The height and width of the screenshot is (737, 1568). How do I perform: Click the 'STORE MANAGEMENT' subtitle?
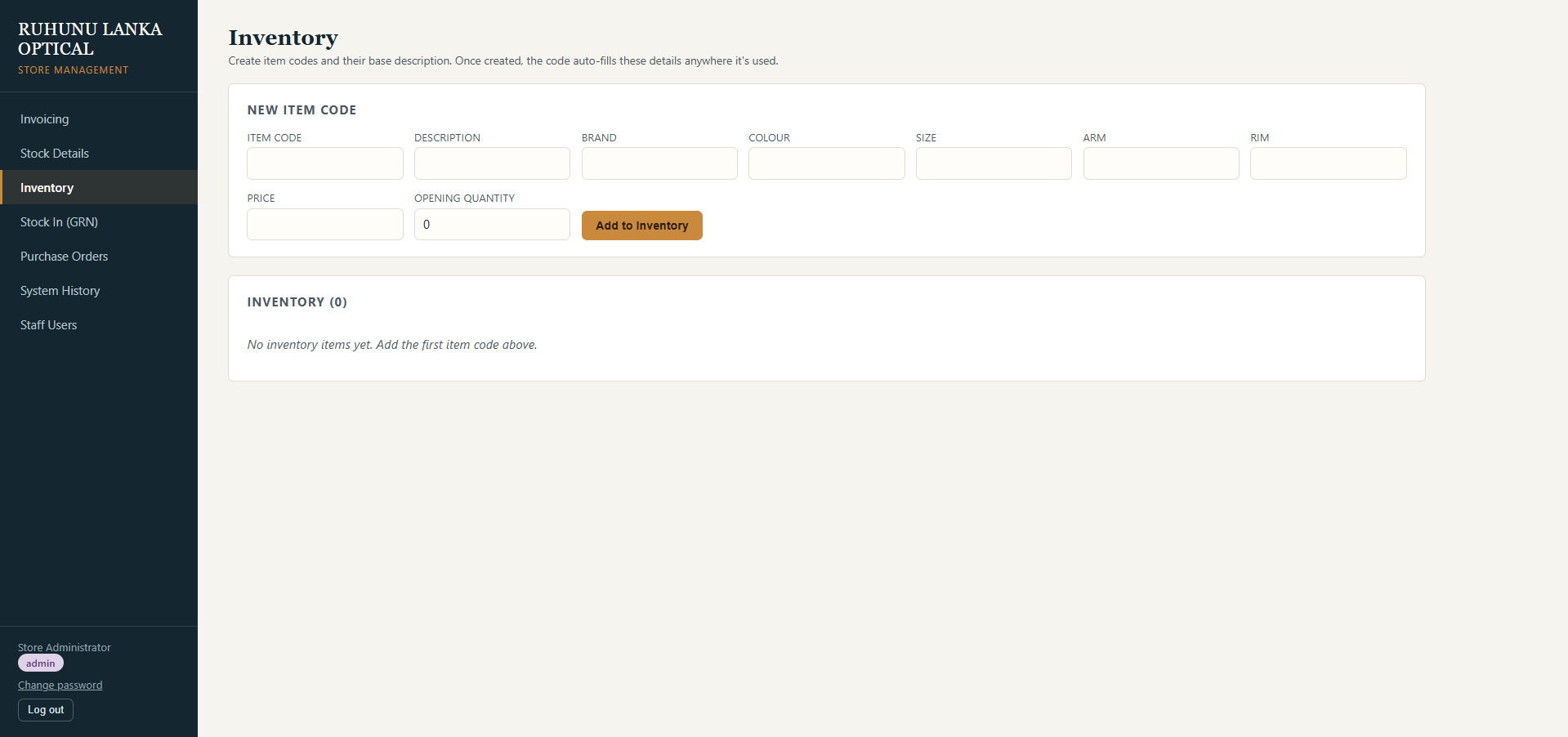[x=74, y=70]
